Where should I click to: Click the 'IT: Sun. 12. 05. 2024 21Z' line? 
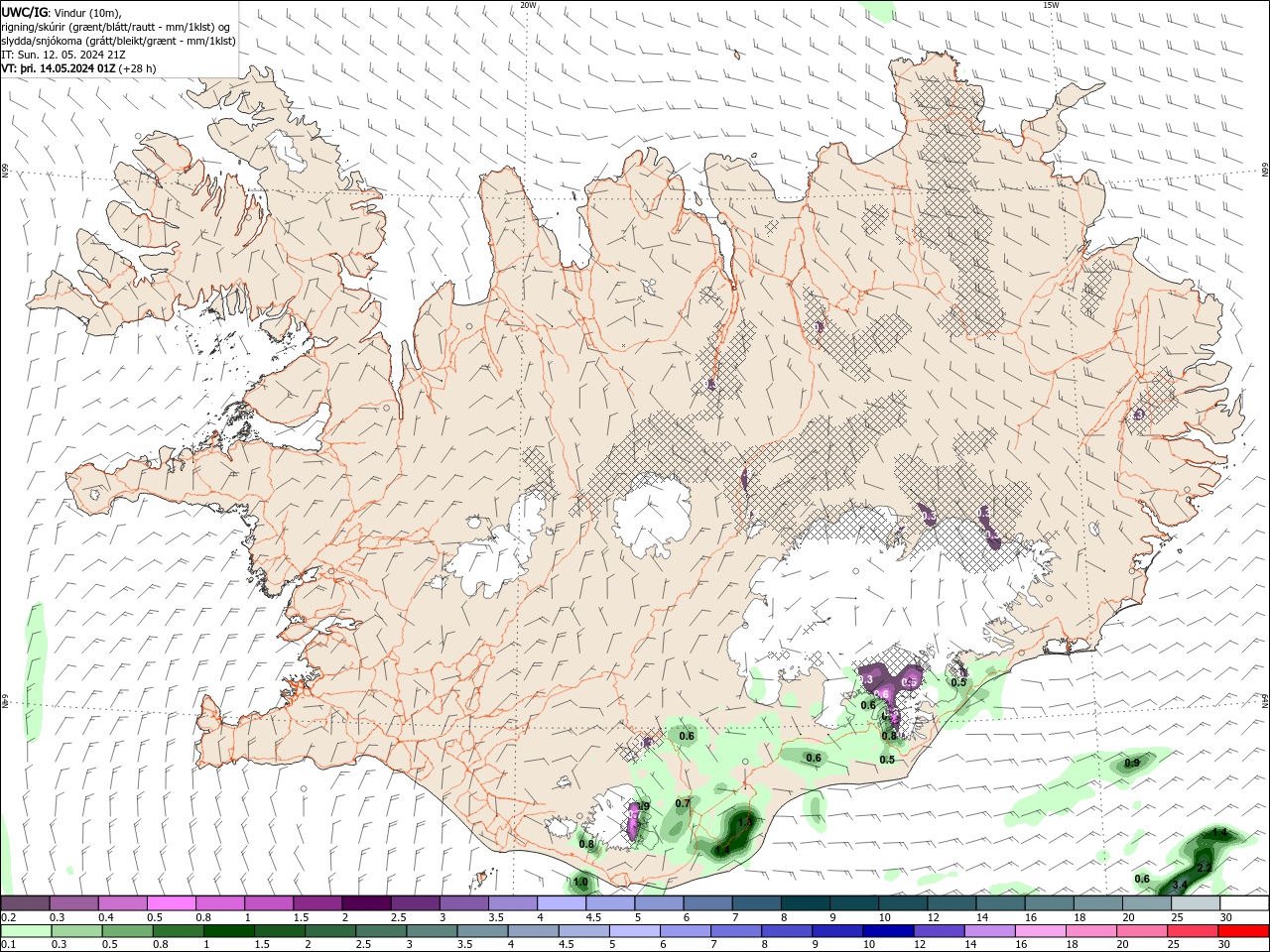point(63,55)
